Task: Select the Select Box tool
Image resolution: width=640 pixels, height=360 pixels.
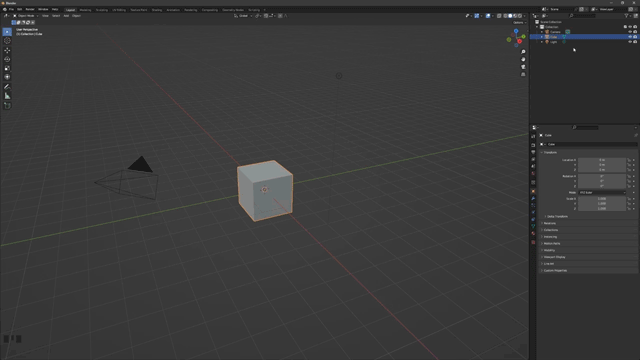Action: (7, 32)
